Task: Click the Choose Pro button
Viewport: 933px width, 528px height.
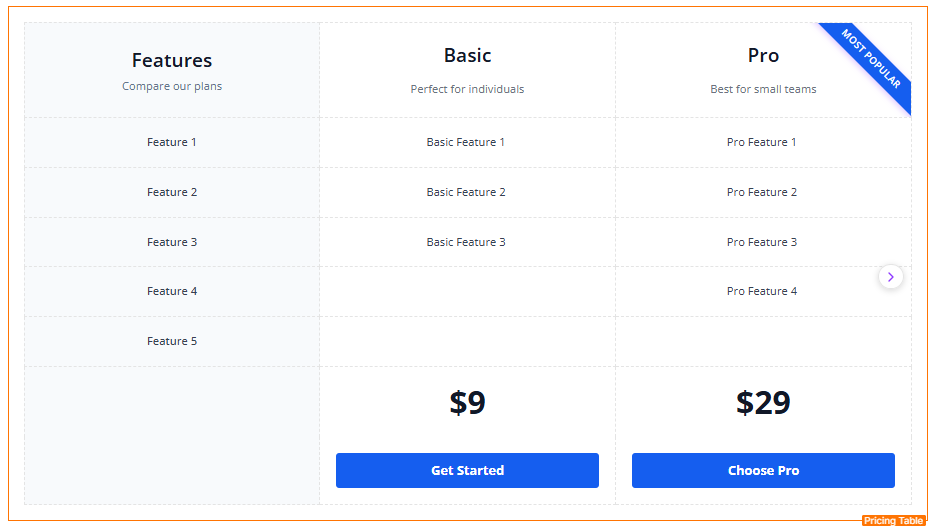Action: [763, 470]
